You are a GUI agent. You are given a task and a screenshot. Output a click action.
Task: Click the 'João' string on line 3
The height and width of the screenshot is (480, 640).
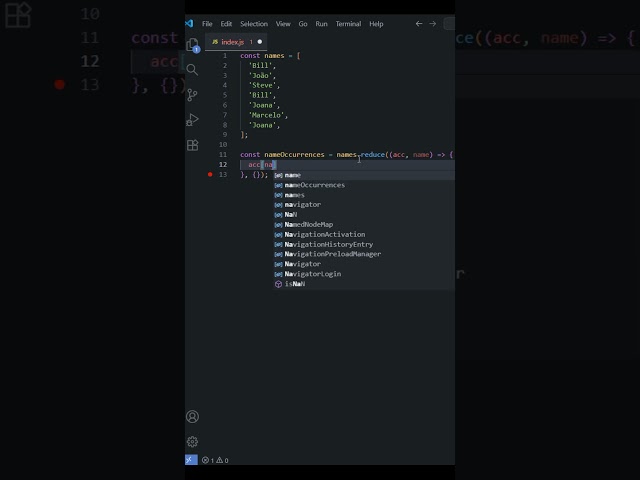260,76
